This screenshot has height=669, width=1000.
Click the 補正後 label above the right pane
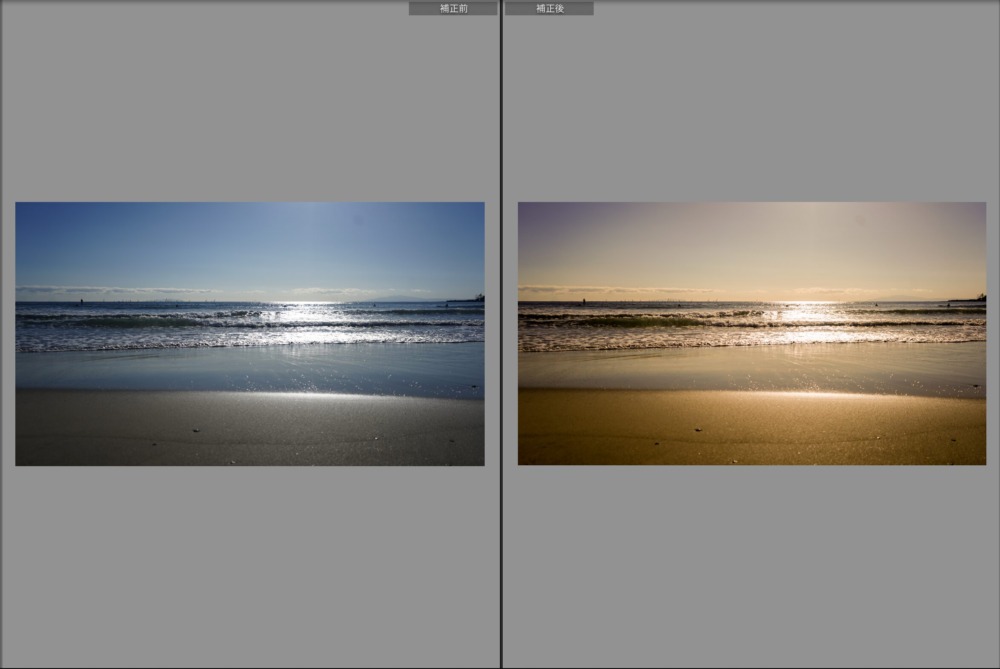click(548, 8)
